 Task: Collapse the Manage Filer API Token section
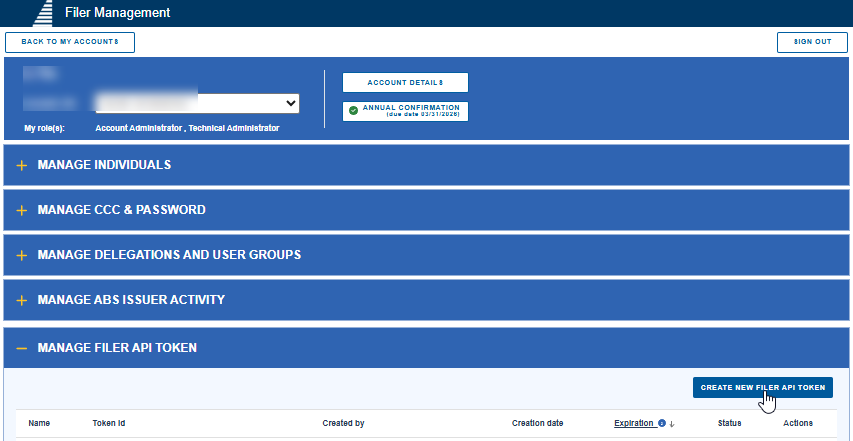pos(426,347)
